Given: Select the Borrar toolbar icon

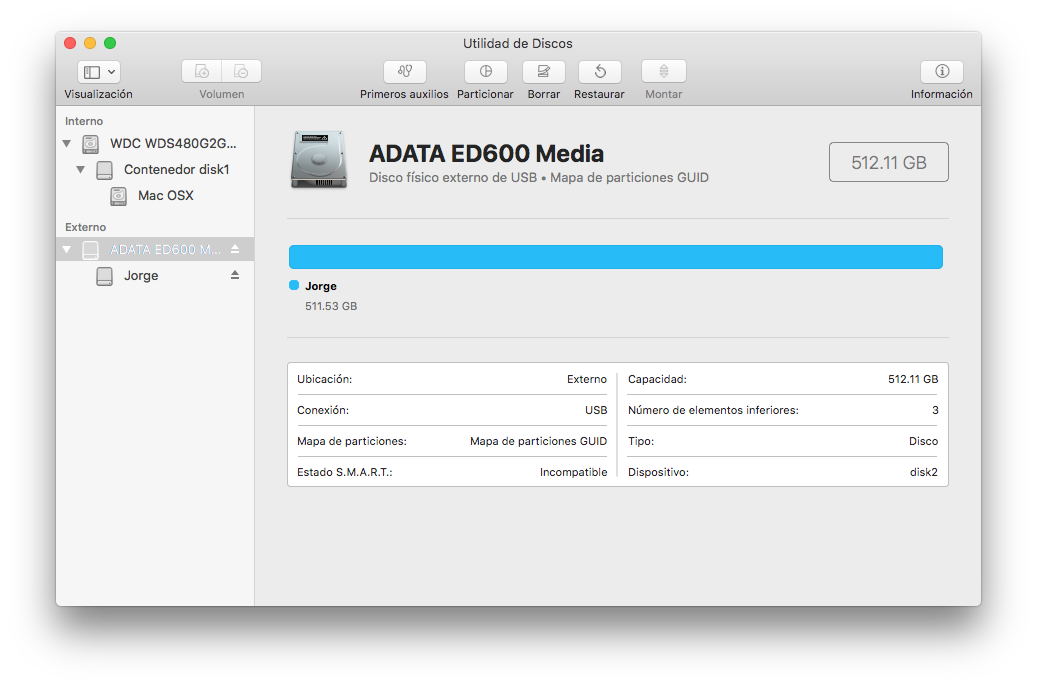Looking at the screenshot, I should (x=543, y=72).
